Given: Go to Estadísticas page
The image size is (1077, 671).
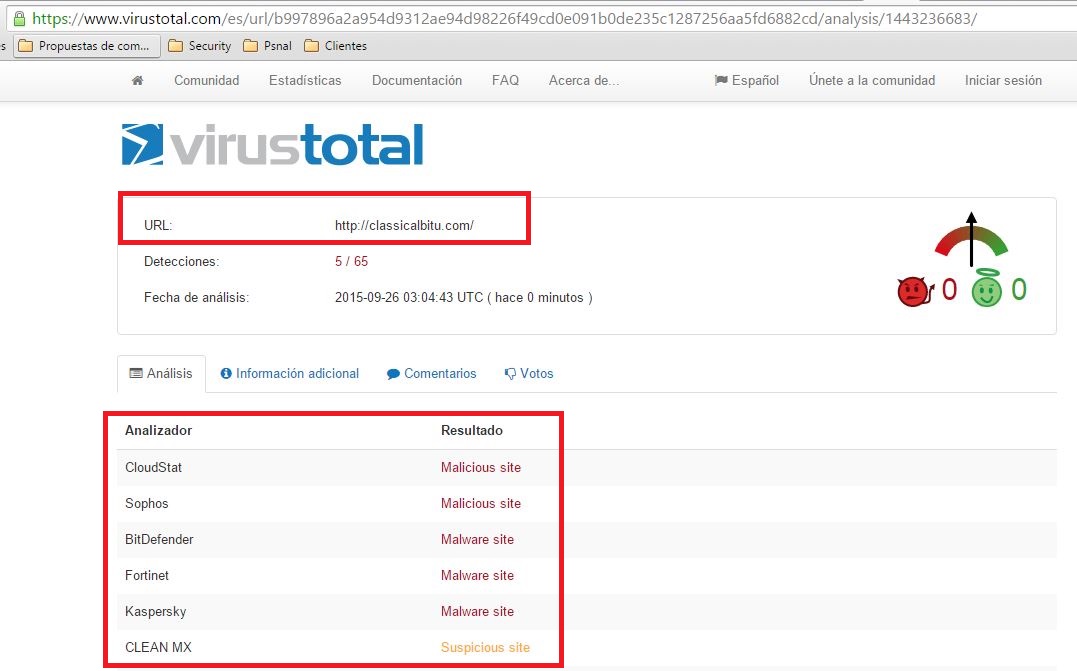Looking at the screenshot, I should point(305,81).
